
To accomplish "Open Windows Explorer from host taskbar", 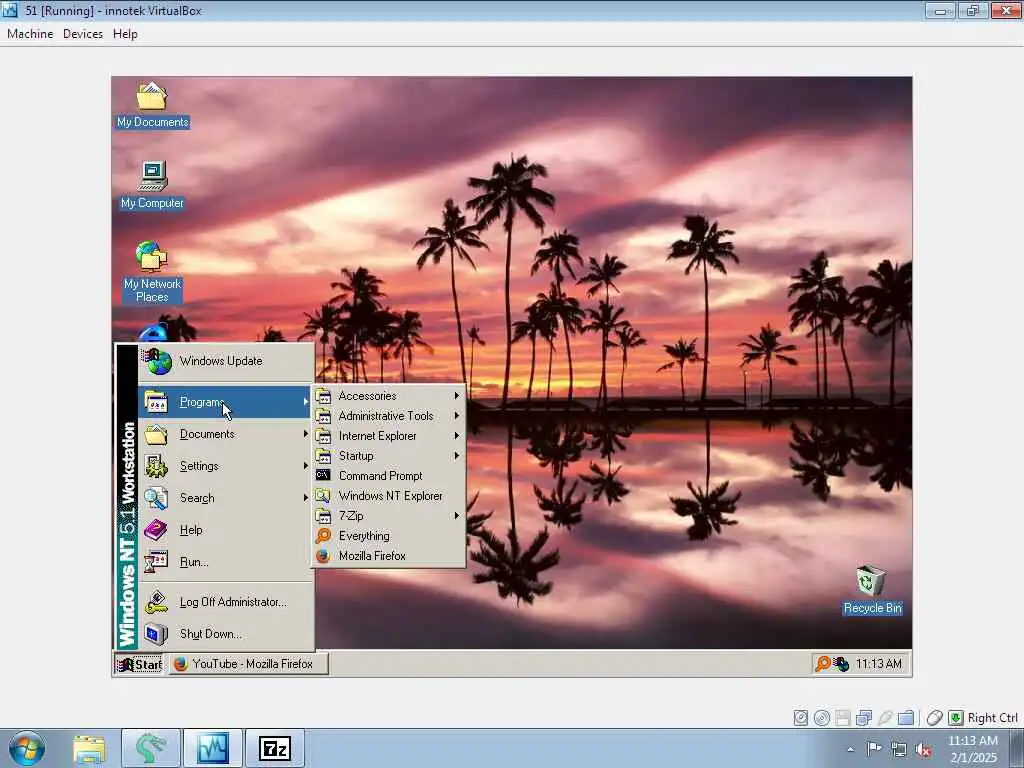I will [89, 749].
